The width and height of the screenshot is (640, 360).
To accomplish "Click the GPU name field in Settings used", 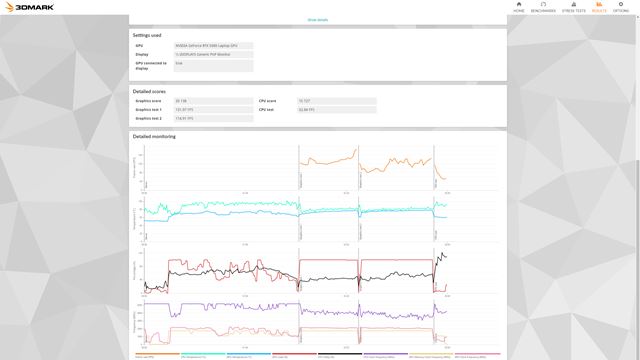I will pyautogui.click(x=213, y=46).
